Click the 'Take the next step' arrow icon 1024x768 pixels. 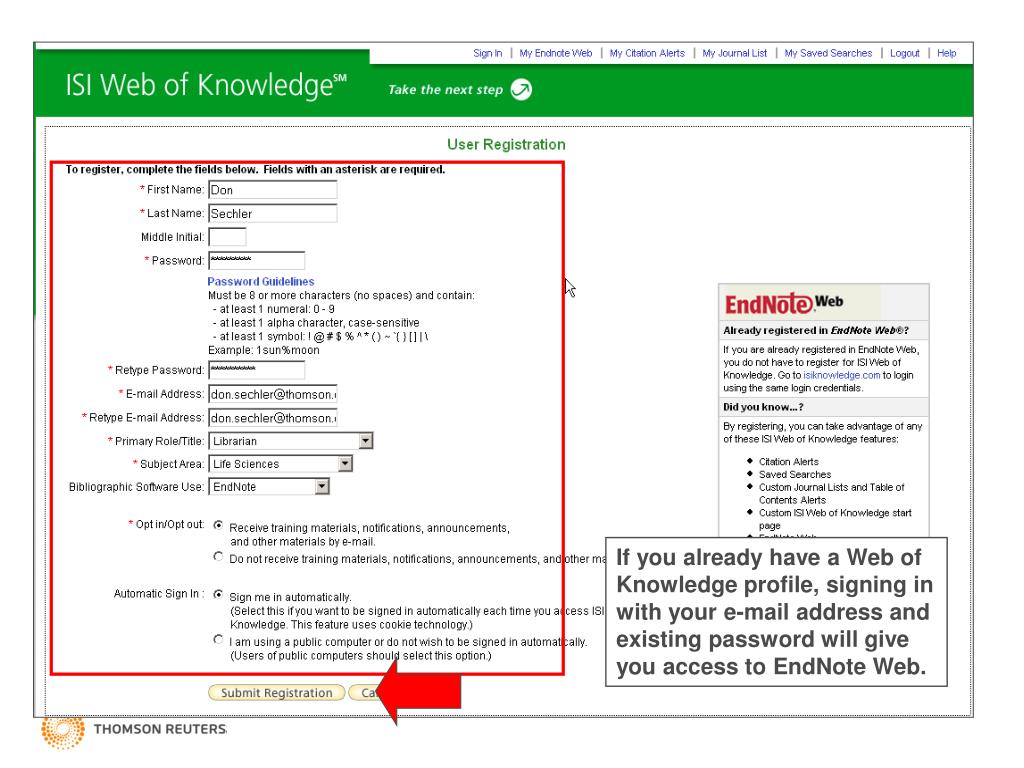521,89
